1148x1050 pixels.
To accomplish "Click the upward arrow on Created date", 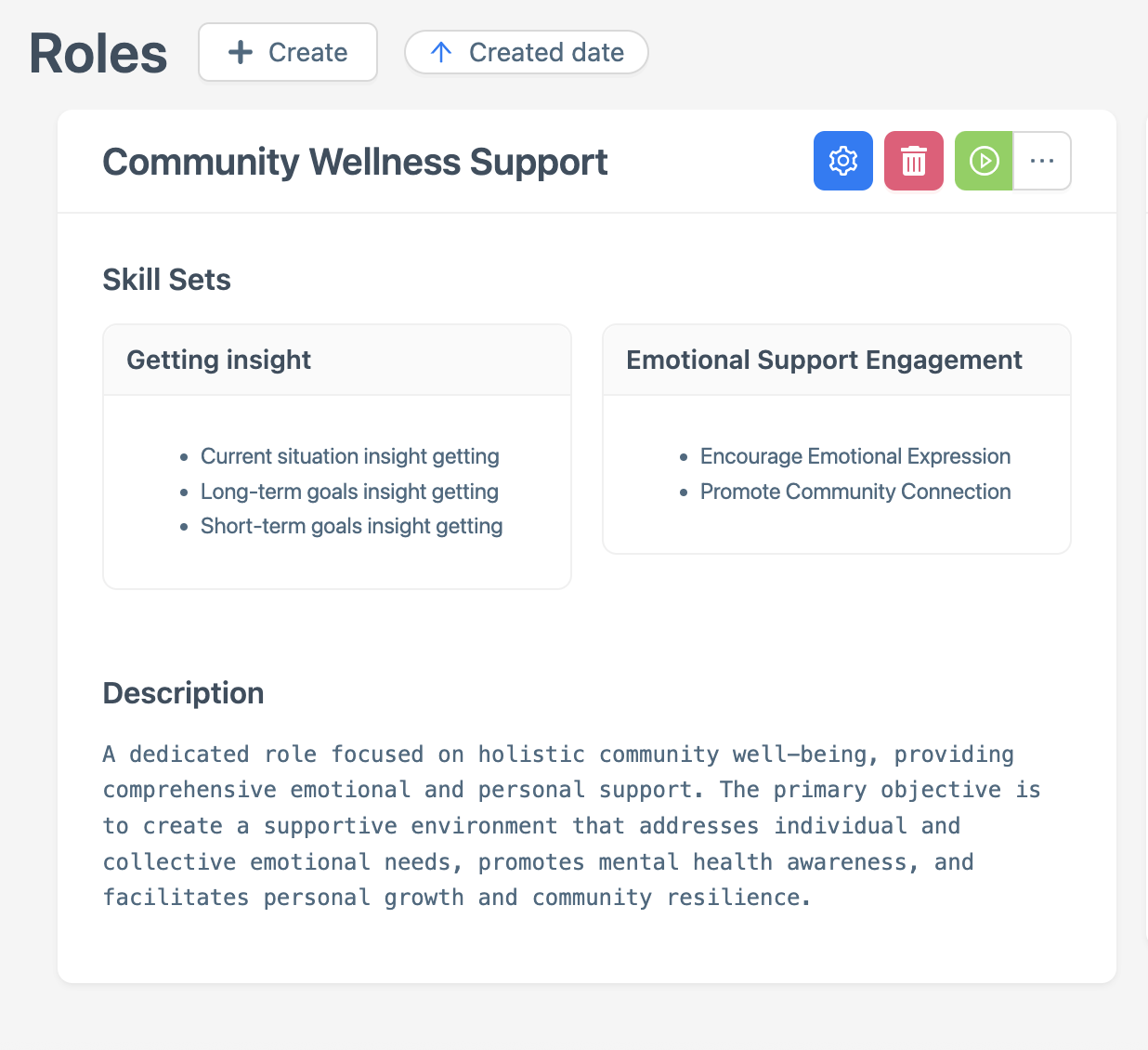I will 439,52.
